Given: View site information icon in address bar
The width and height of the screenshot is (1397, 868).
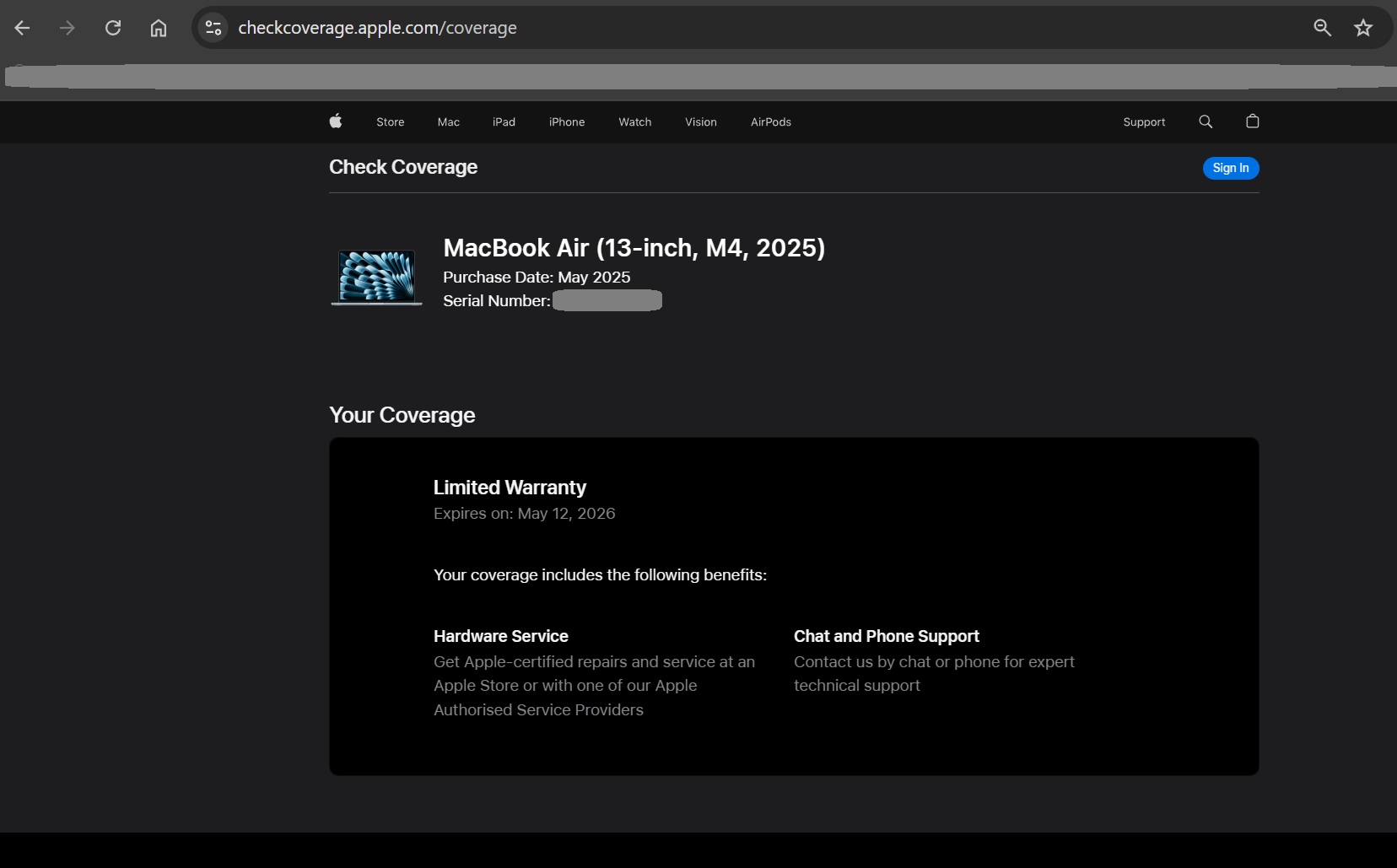Looking at the screenshot, I should click(213, 28).
